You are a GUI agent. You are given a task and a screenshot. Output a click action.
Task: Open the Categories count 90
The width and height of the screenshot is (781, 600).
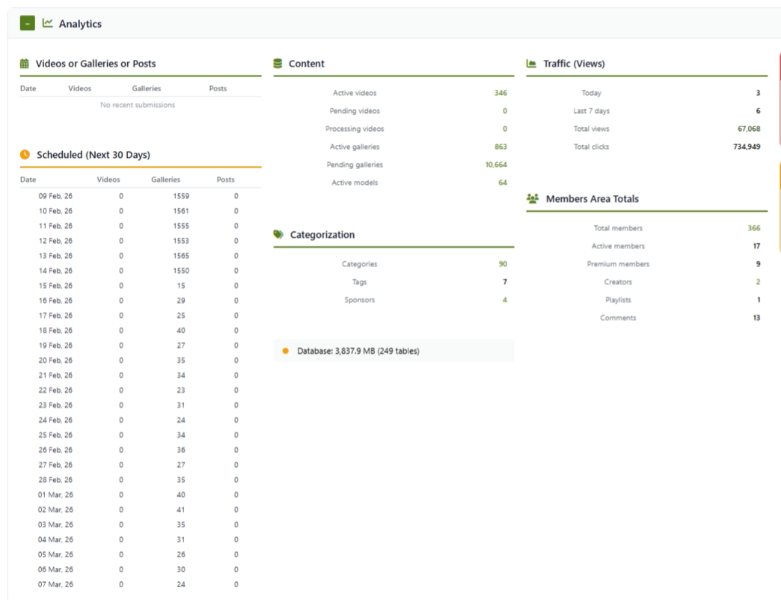tap(502, 264)
